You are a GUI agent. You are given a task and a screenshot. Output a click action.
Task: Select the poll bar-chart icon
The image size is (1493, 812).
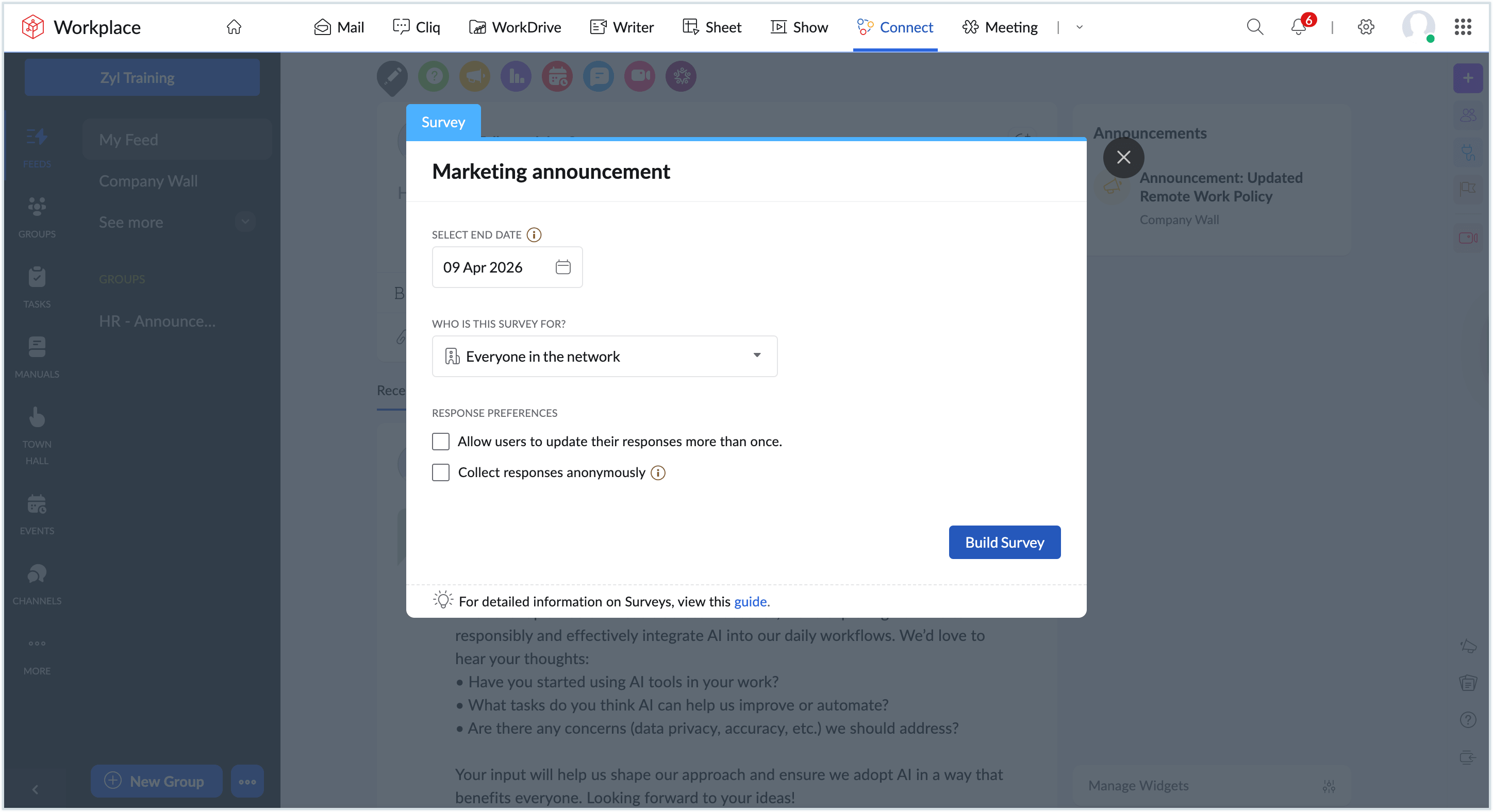pos(516,76)
